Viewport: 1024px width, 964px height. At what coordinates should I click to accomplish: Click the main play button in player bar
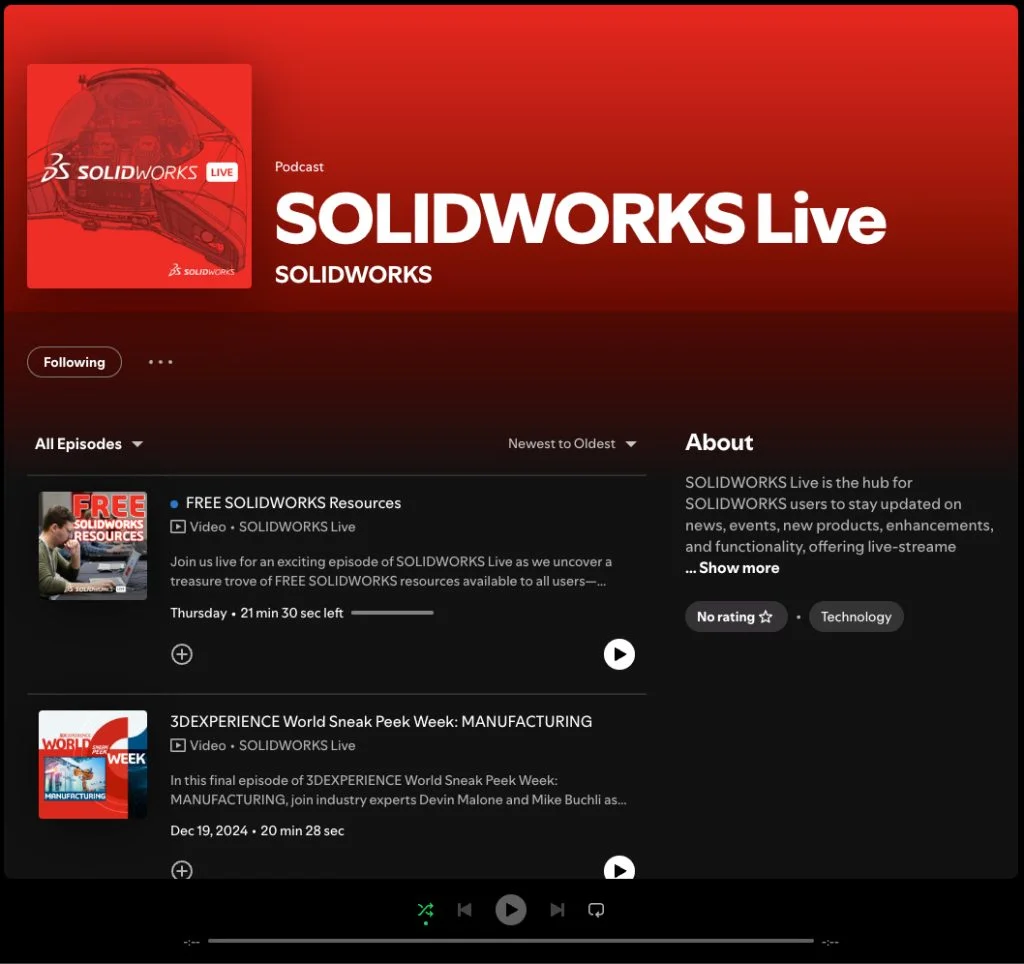(511, 909)
